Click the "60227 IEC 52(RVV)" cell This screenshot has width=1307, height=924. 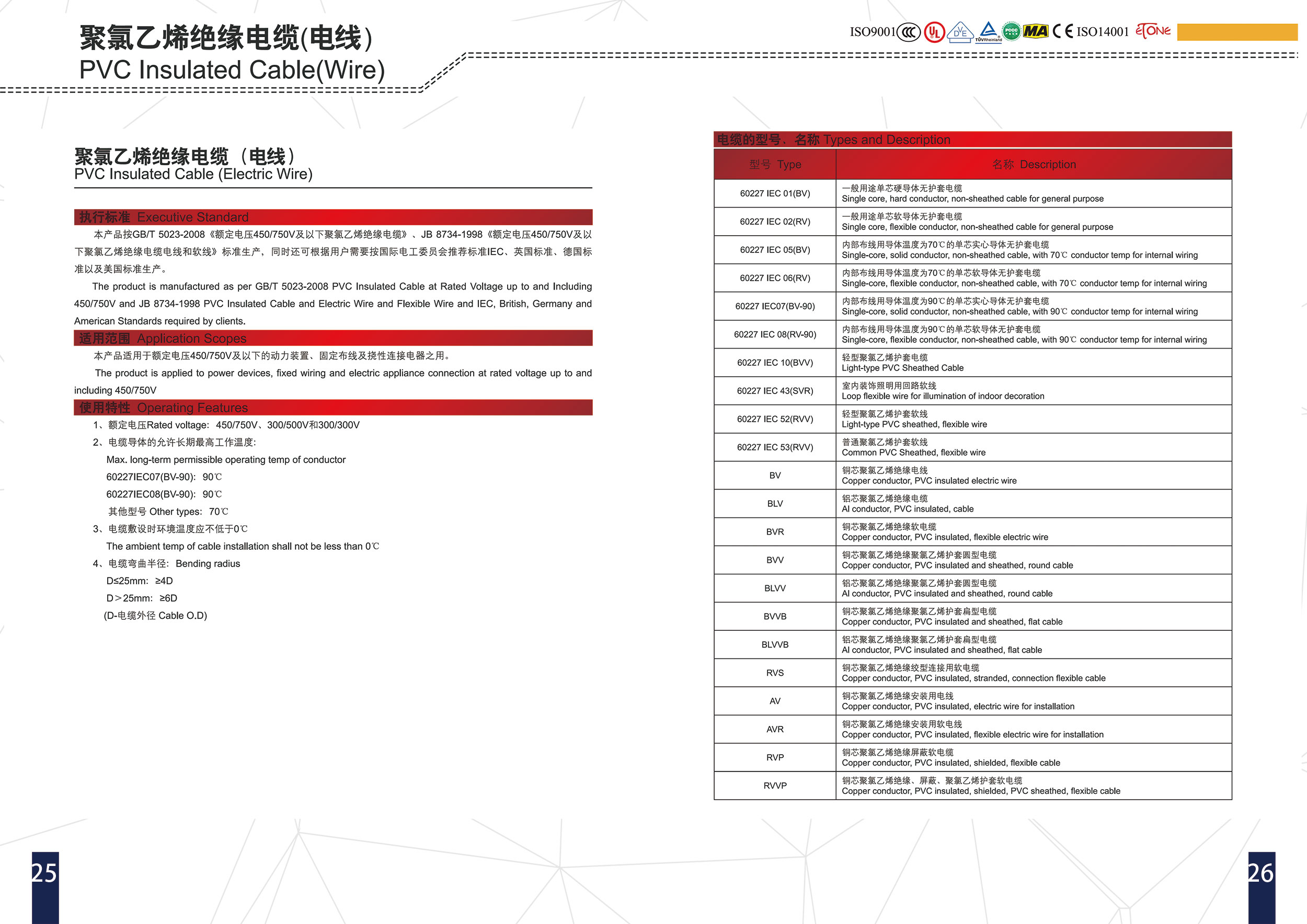775,419
